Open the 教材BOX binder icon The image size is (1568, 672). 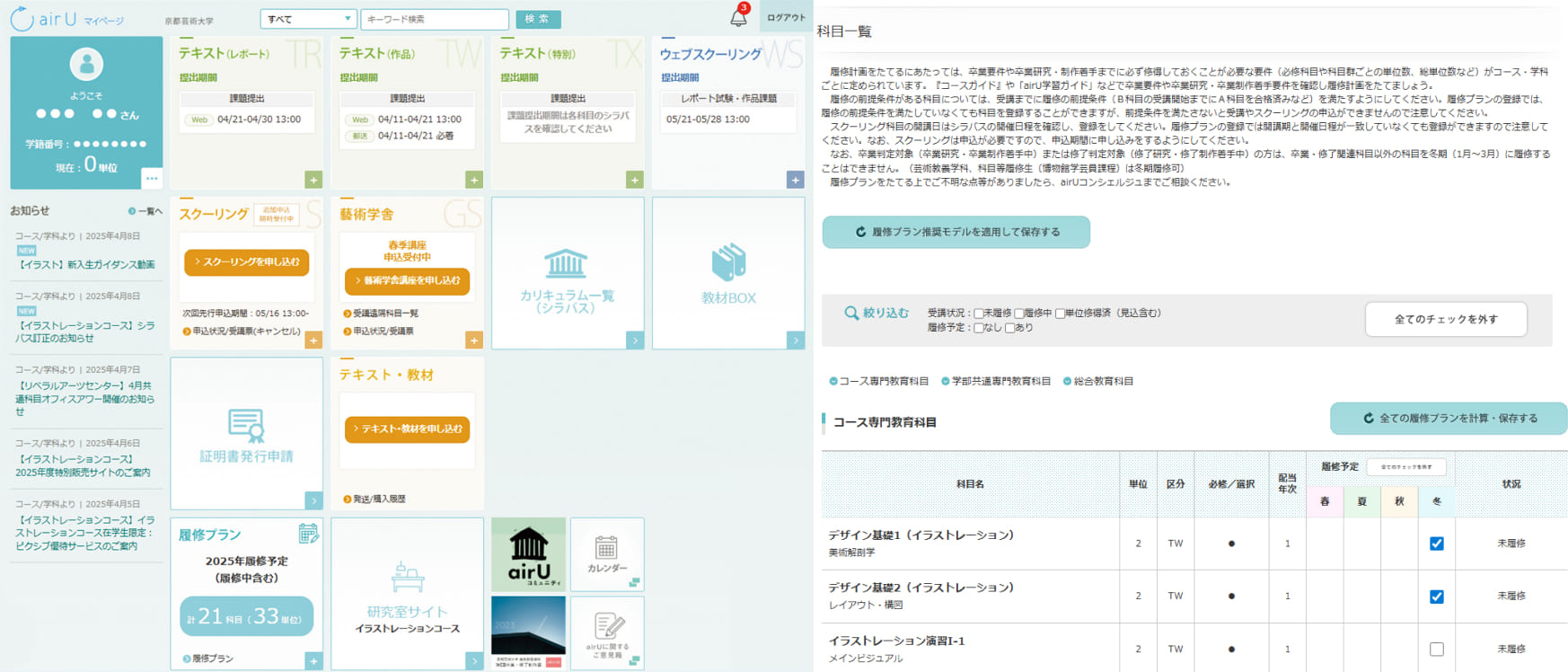click(x=728, y=262)
